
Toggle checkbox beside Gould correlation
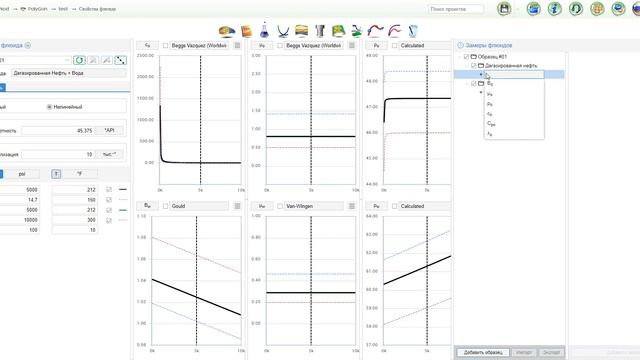[165, 207]
